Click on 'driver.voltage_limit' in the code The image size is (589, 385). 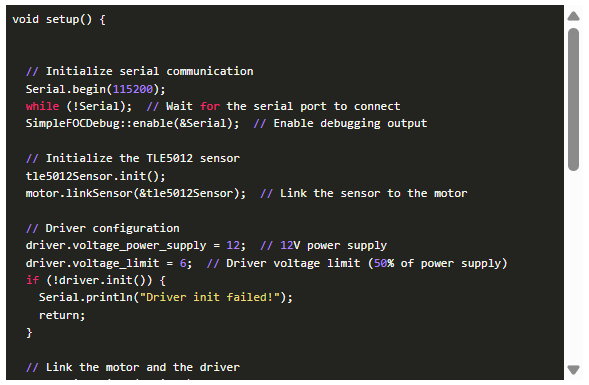coord(92,263)
